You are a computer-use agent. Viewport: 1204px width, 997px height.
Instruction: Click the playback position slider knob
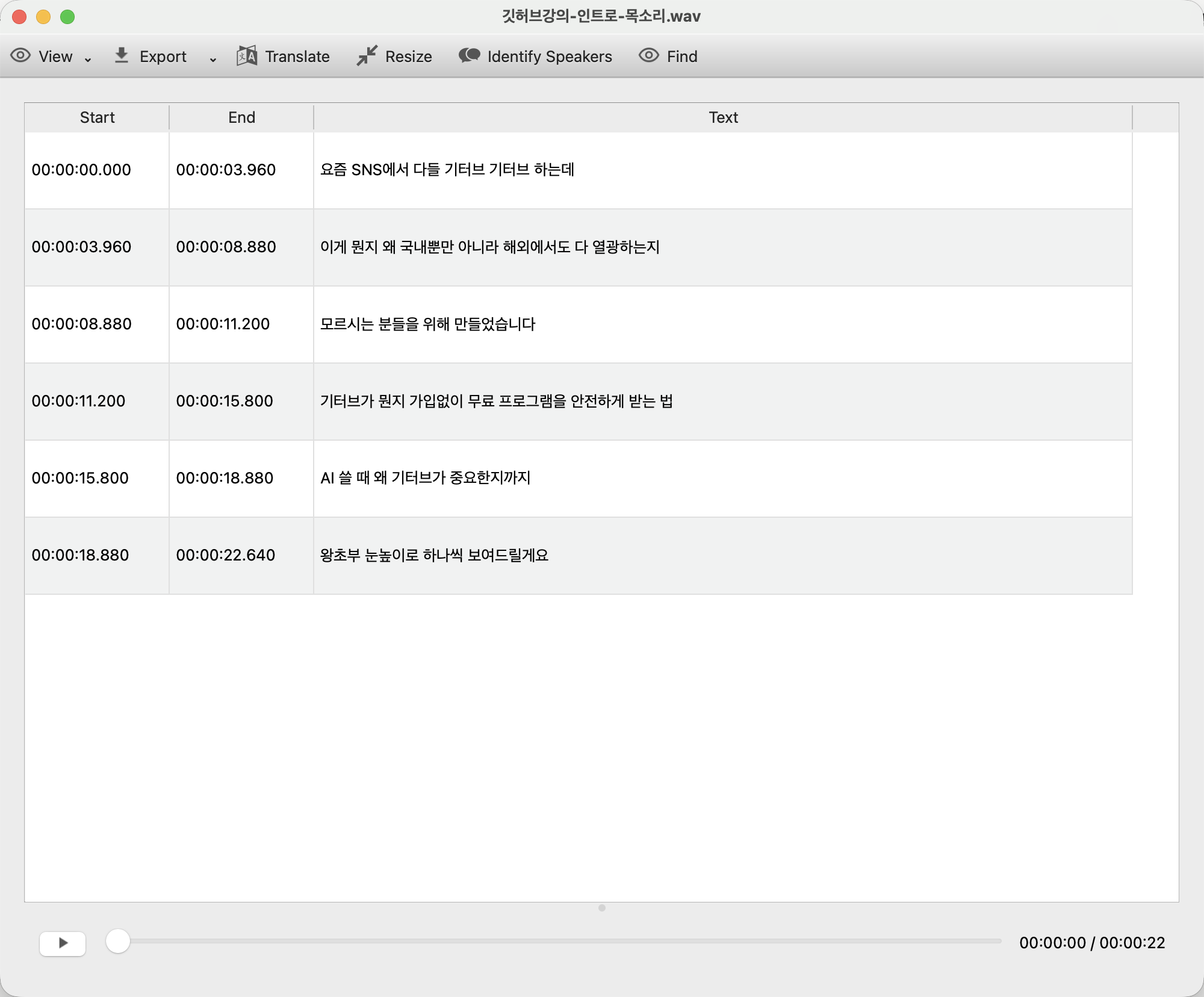(118, 941)
